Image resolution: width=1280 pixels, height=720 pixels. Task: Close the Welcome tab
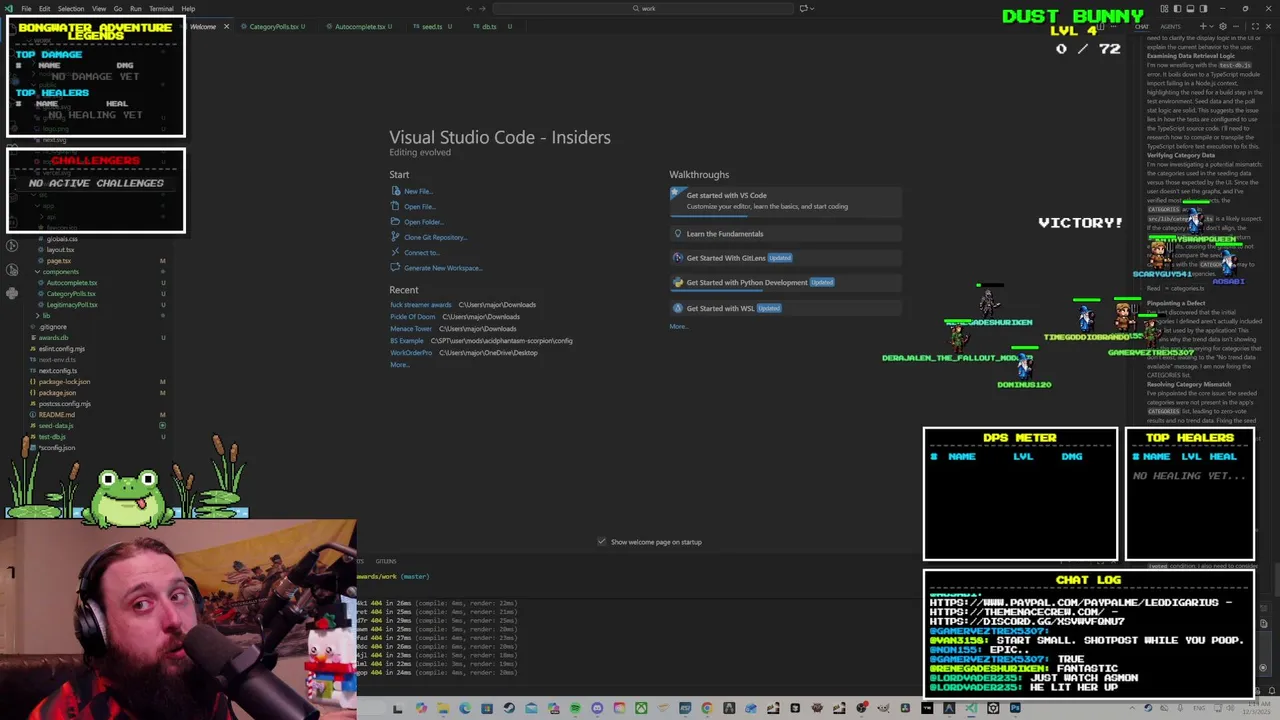pyautogui.click(x=226, y=27)
